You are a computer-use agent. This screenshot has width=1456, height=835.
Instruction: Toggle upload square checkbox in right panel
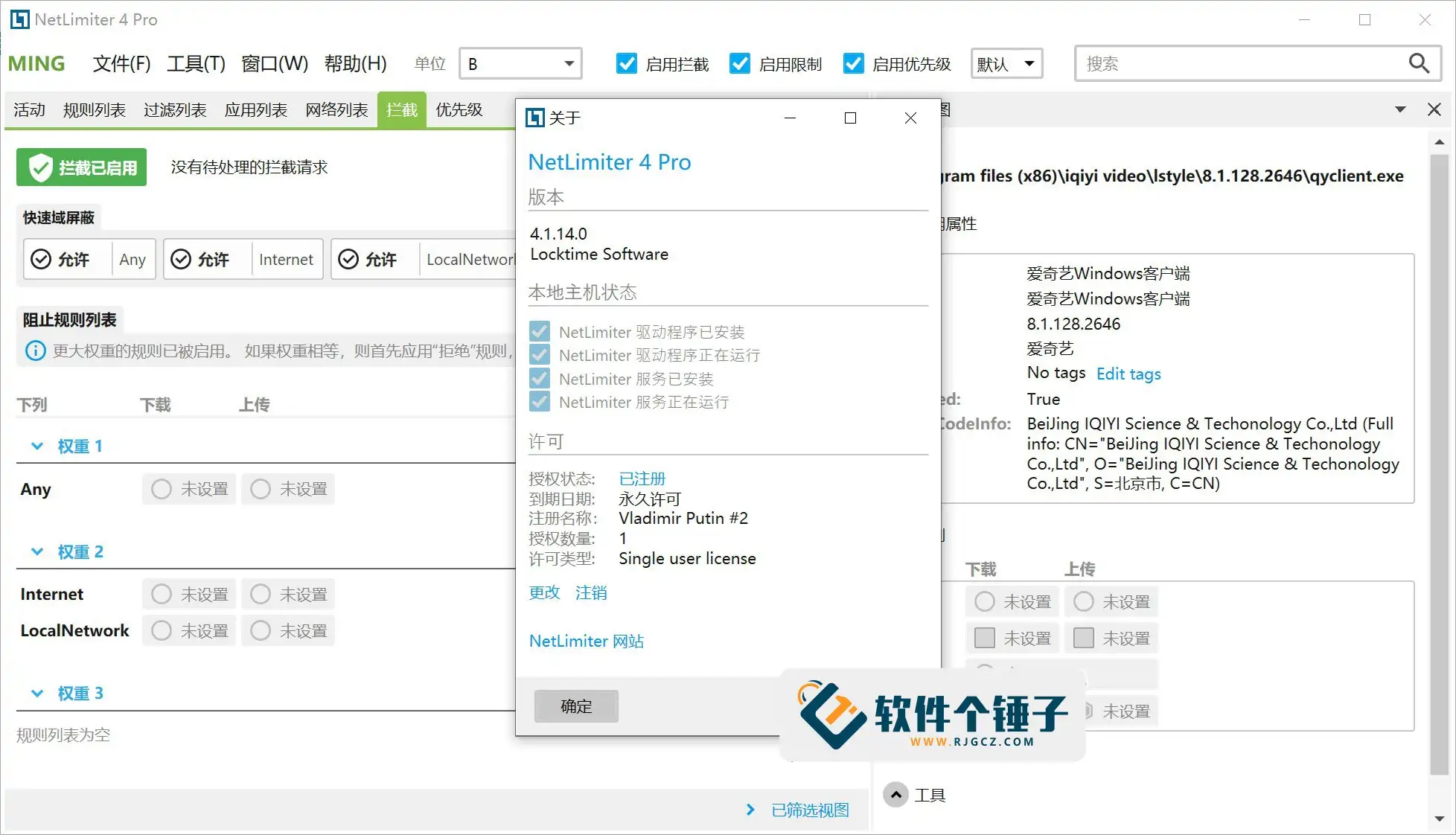(x=1084, y=638)
